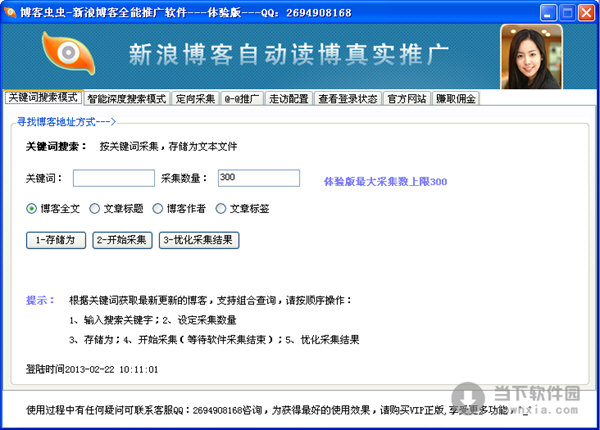Open the 查看登录状态 tab
The image size is (600, 430).
(348, 99)
